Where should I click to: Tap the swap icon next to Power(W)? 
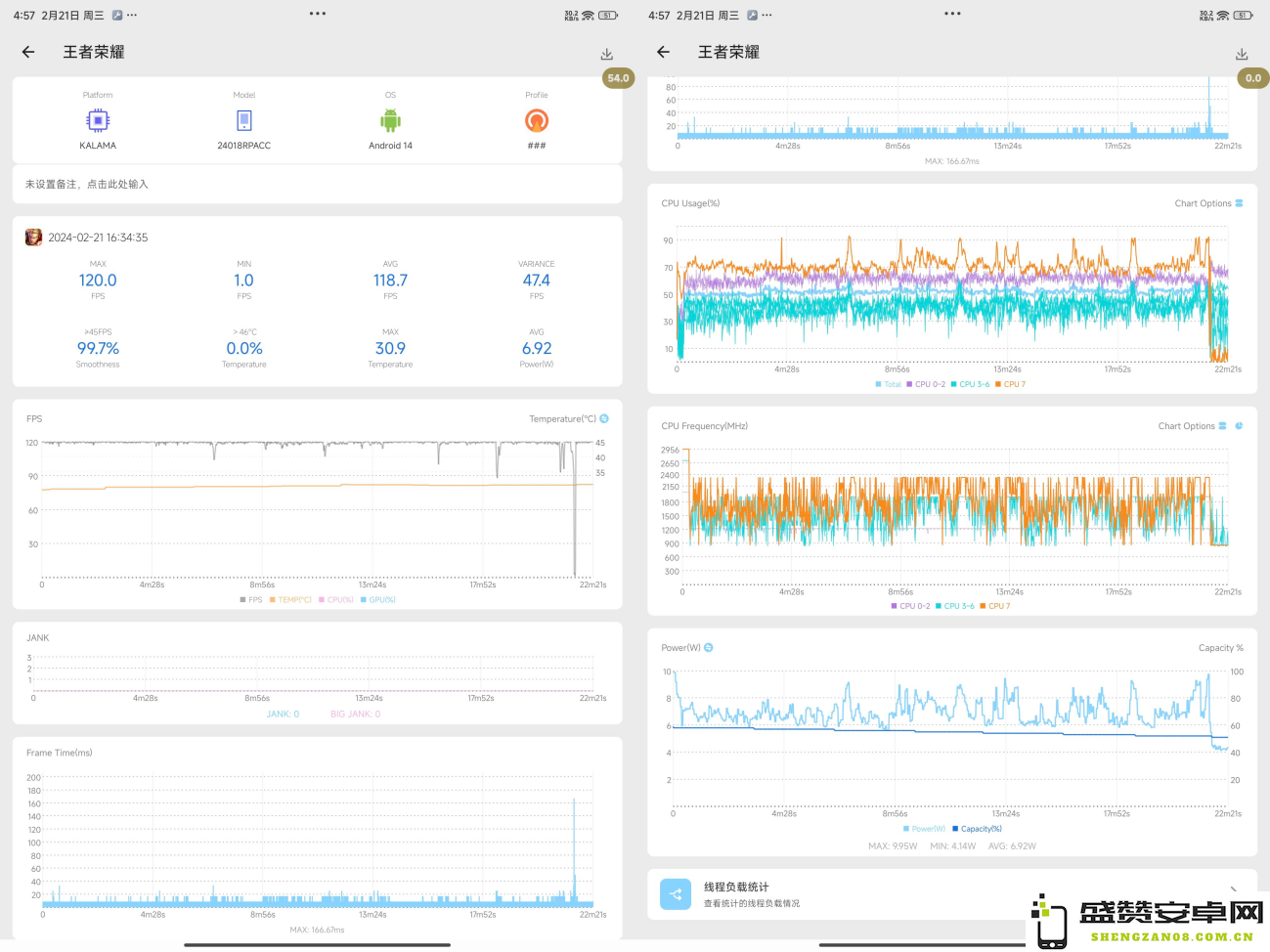pyautogui.click(x=709, y=647)
